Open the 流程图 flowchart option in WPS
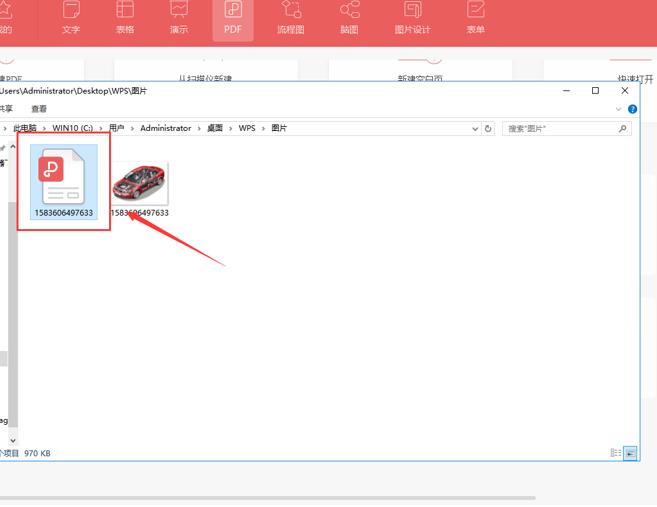Viewport: 657px width, 507px height. [x=291, y=18]
